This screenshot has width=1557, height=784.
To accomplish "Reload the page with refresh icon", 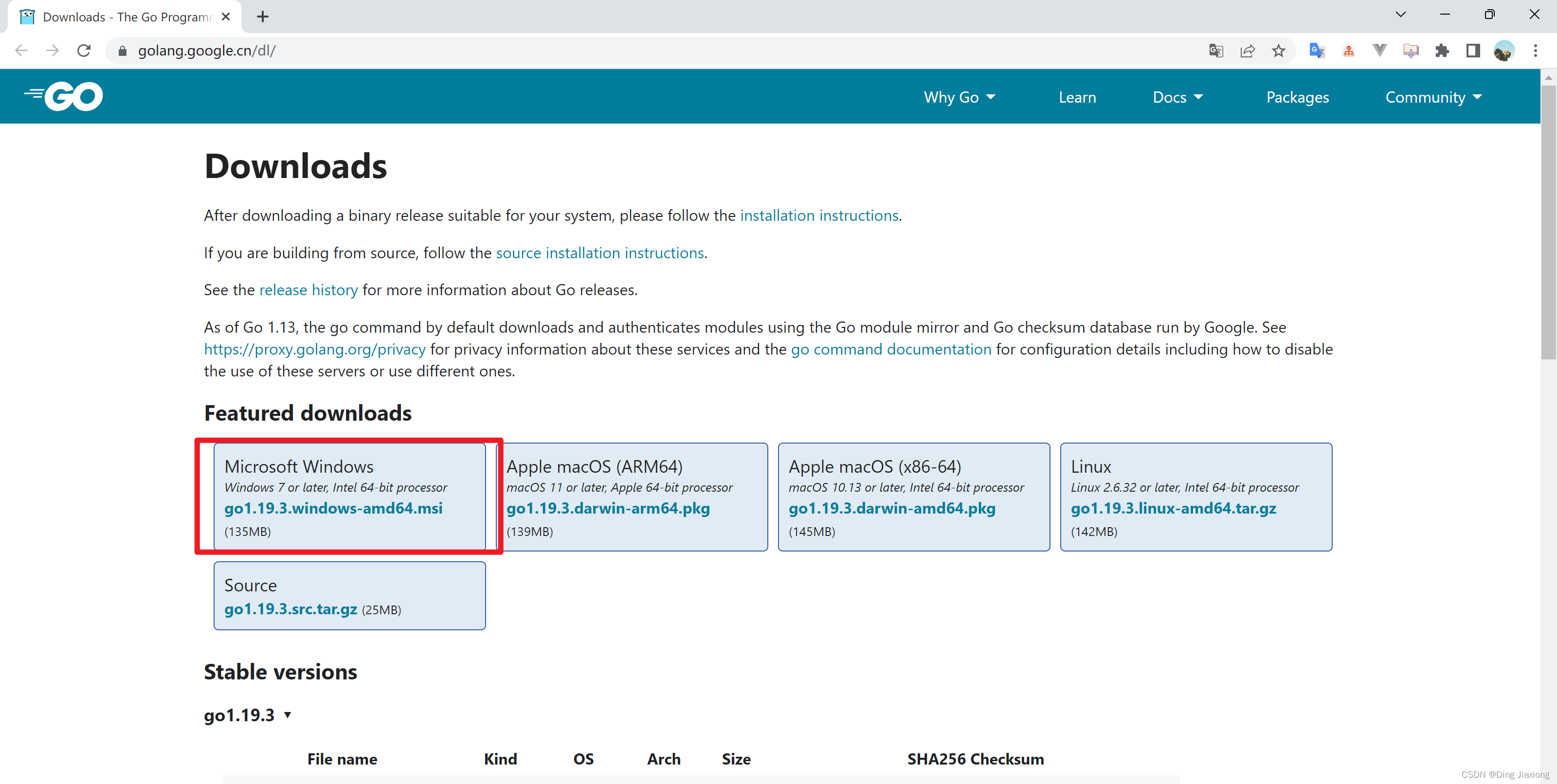I will 84,51.
